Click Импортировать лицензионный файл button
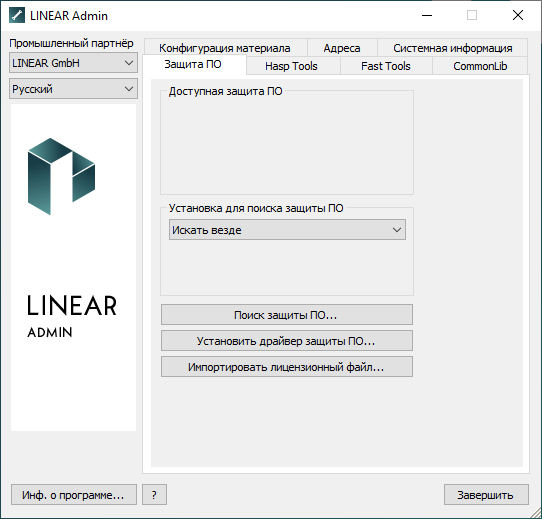Image resolution: width=542 pixels, height=519 pixels. click(x=287, y=367)
